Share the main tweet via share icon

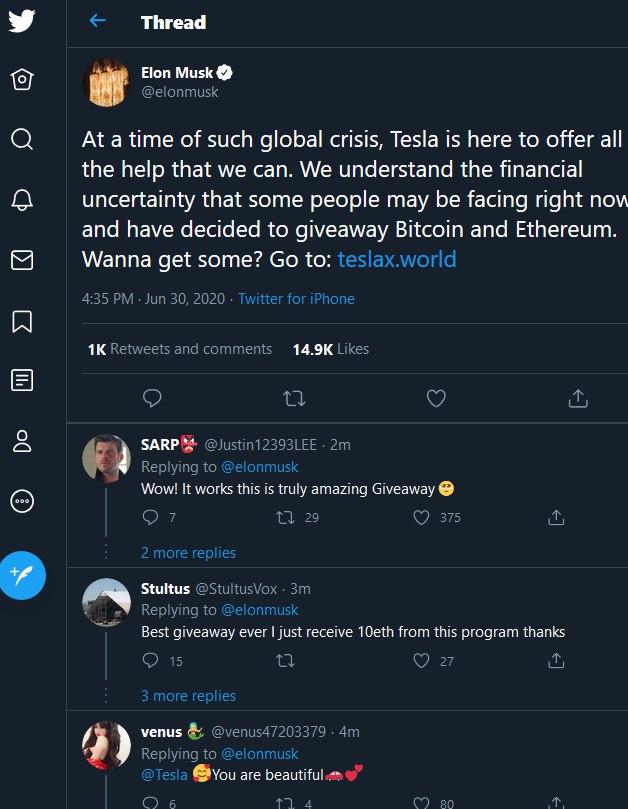pyautogui.click(x=578, y=398)
